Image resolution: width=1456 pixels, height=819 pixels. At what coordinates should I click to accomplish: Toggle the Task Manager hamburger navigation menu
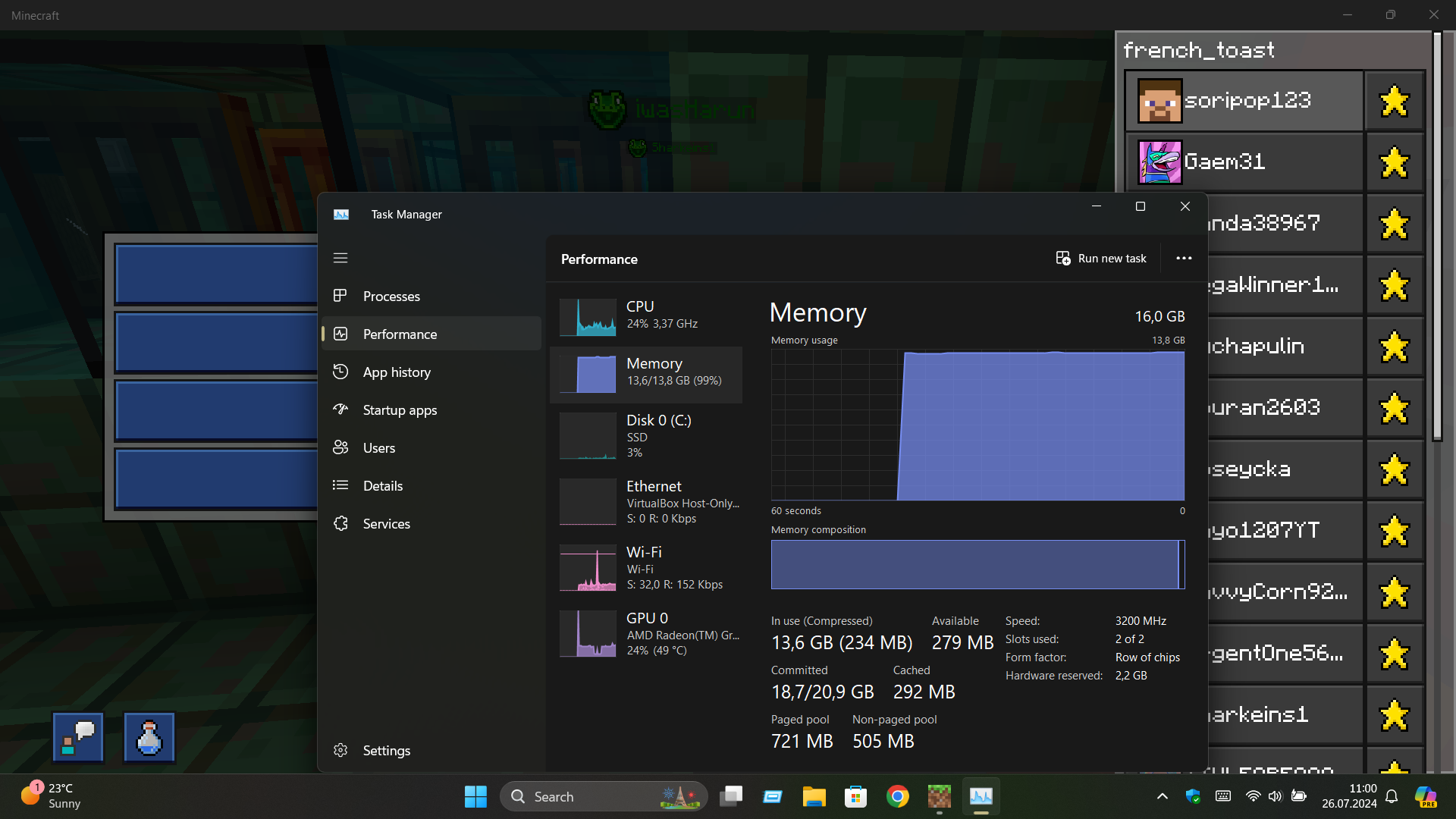340,258
